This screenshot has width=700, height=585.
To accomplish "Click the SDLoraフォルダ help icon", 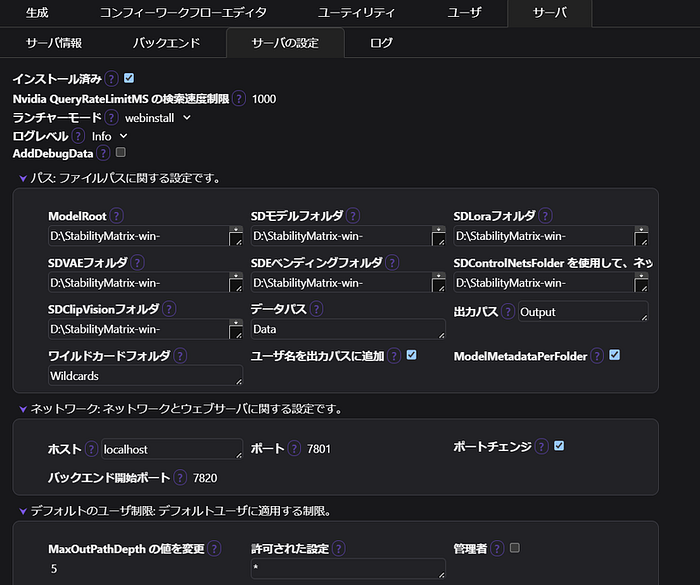I will [545, 216].
